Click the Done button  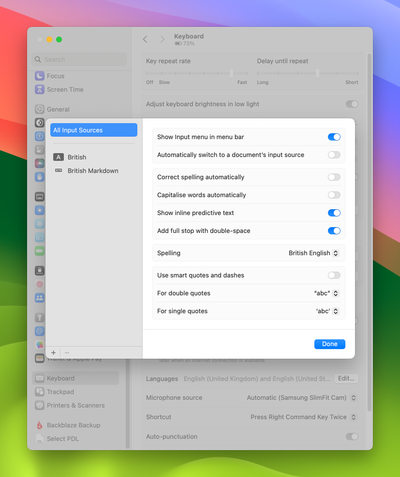330,344
